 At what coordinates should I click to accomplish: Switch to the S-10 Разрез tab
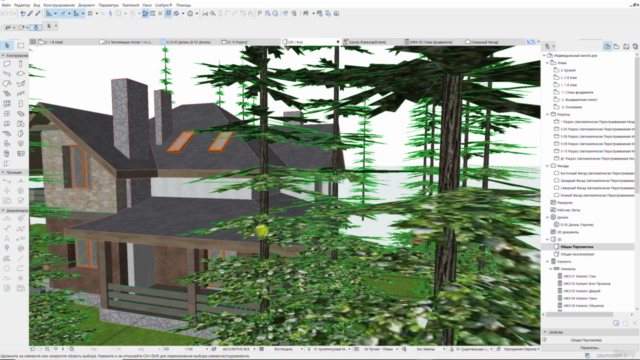coord(250,42)
